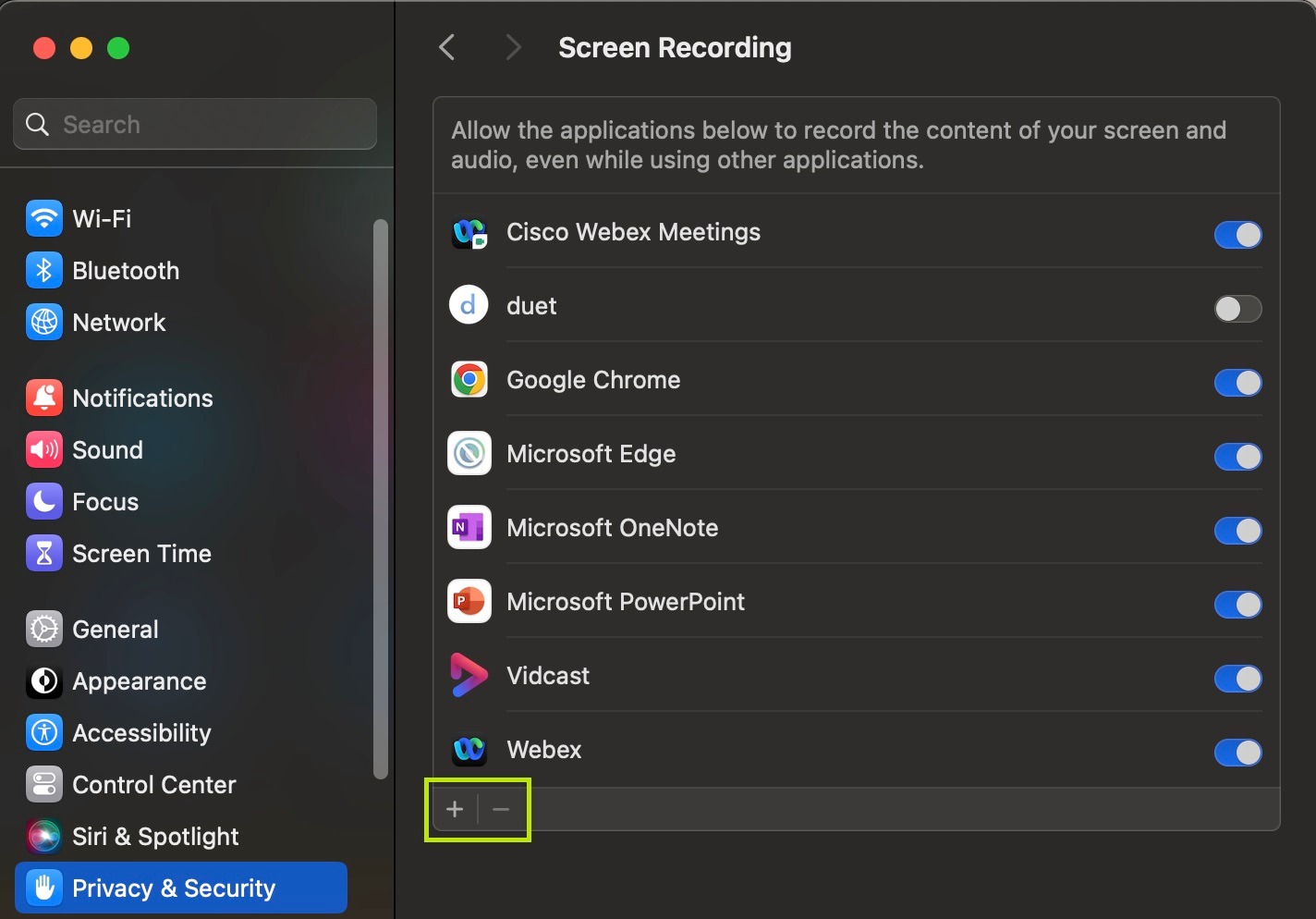The height and width of the screenshot is (919, 1316).
Task: Click the Search input field
Action: [195, 124]
